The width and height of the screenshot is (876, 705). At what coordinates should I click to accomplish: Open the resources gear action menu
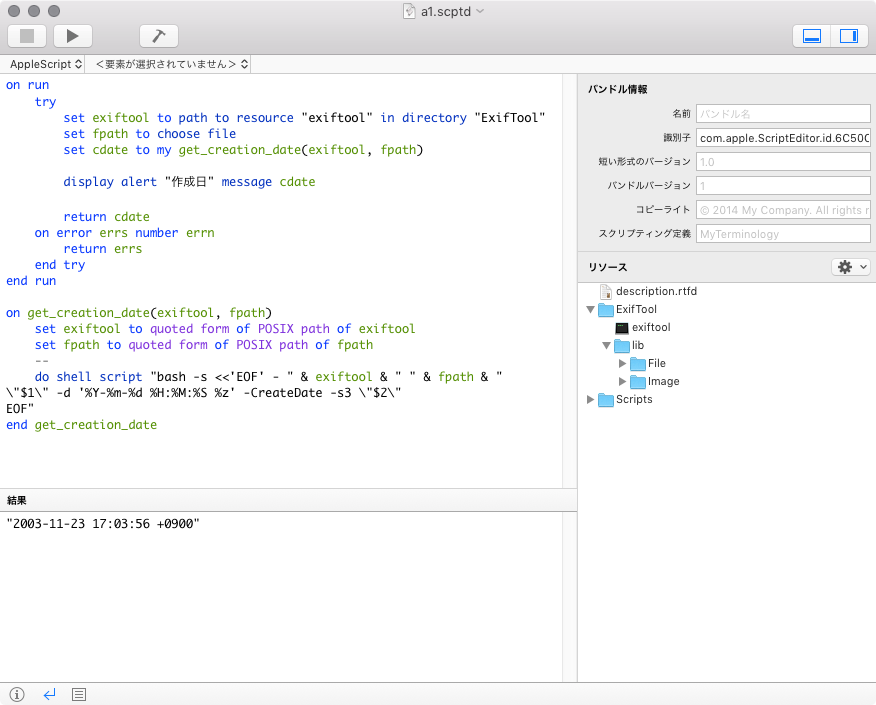tap(850, 267)
